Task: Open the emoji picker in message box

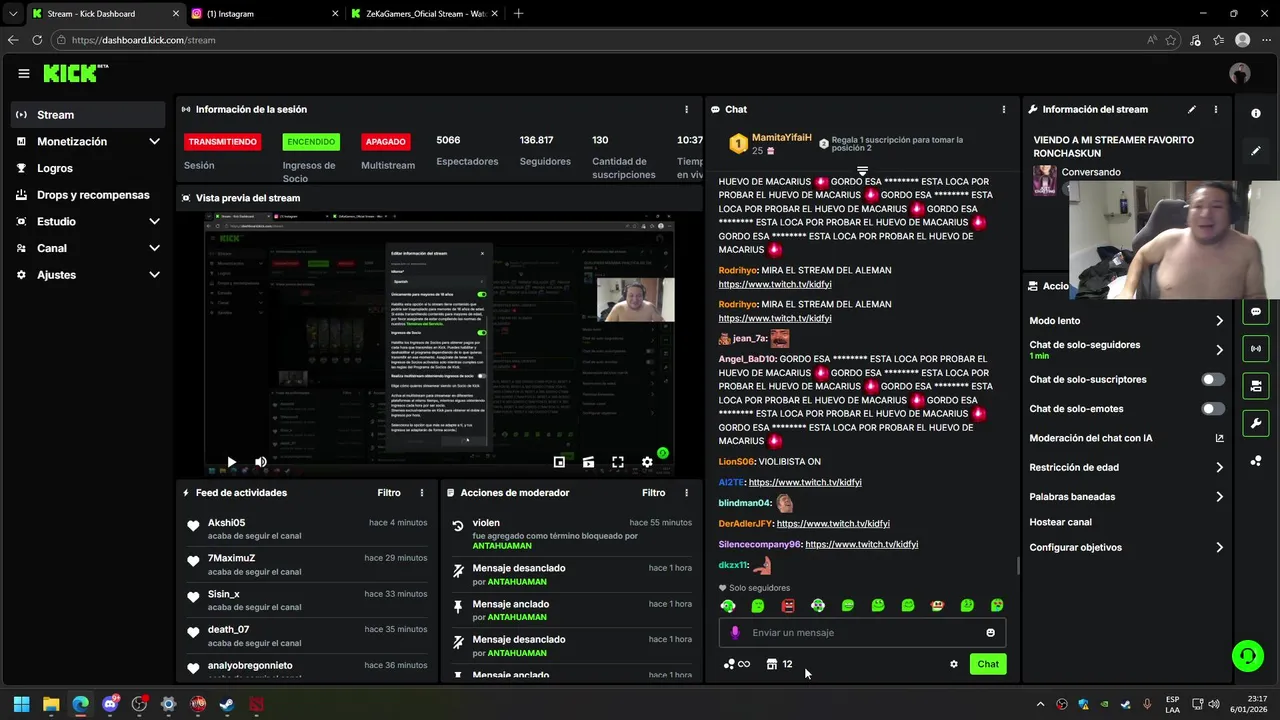Action: point(991,633)
